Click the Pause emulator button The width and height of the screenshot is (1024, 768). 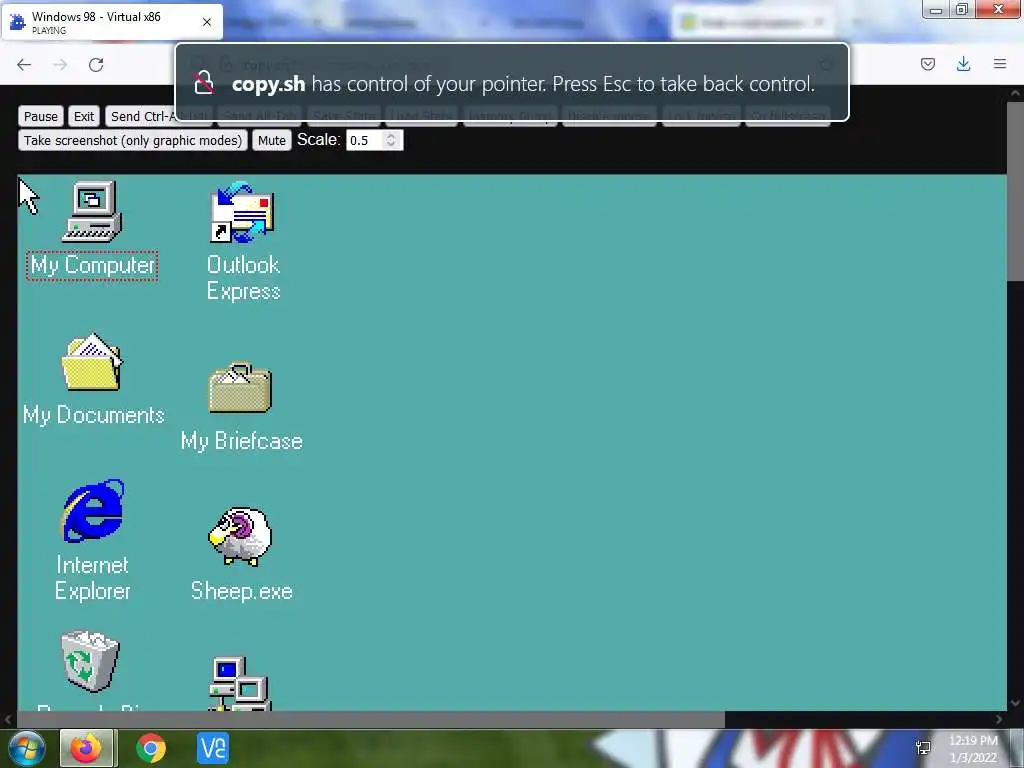coord(40,116)
